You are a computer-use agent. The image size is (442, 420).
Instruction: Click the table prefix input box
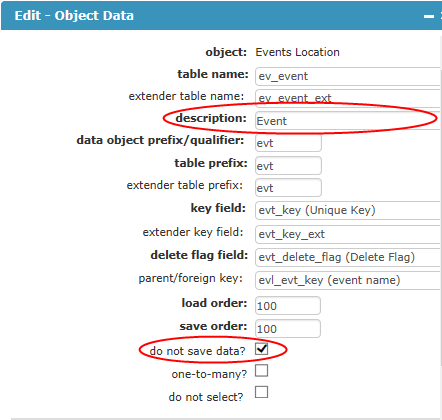[x=288, y=166]
